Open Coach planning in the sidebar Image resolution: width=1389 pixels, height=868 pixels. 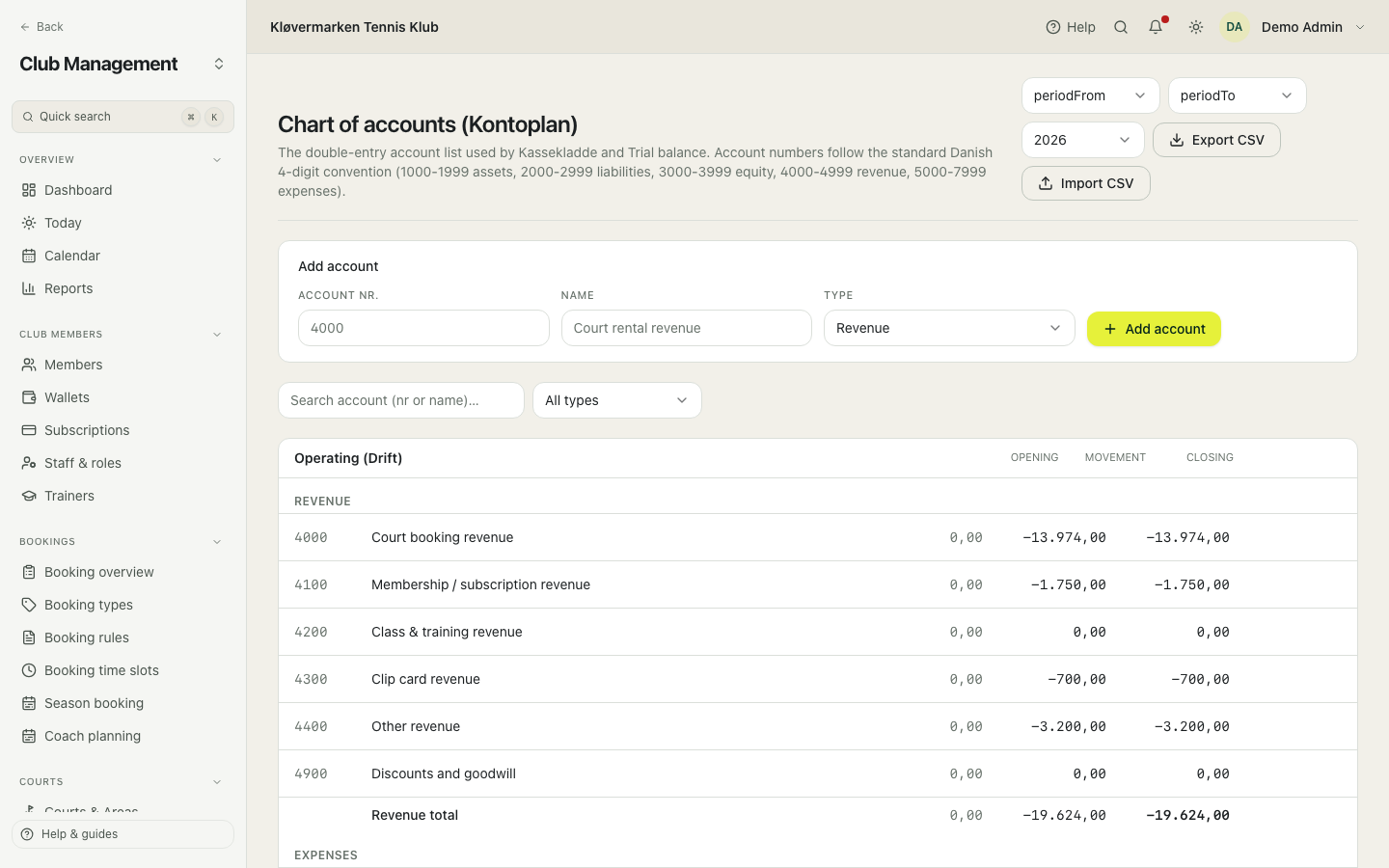pyautogui.click(x=123, y=736)
